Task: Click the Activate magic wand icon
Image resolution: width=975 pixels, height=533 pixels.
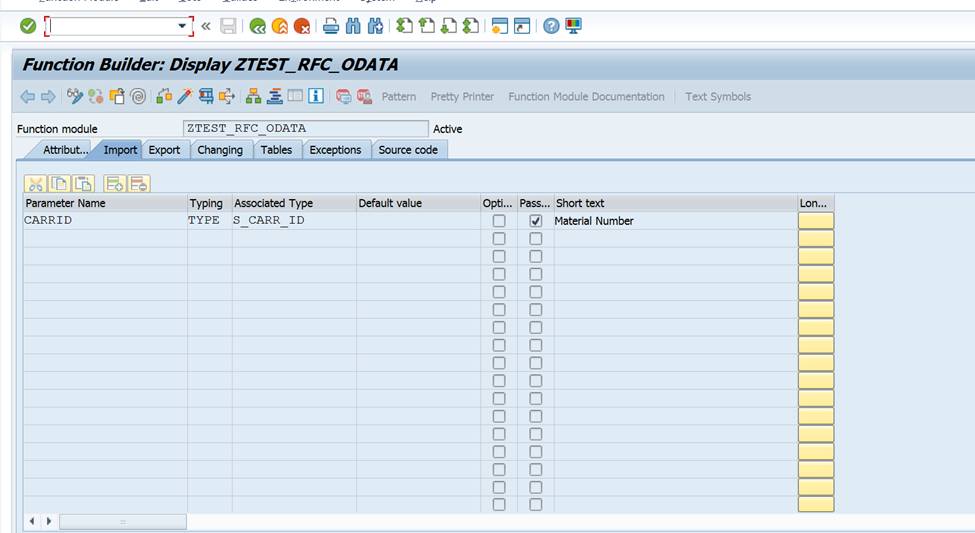Action: (x=185, y=96)
